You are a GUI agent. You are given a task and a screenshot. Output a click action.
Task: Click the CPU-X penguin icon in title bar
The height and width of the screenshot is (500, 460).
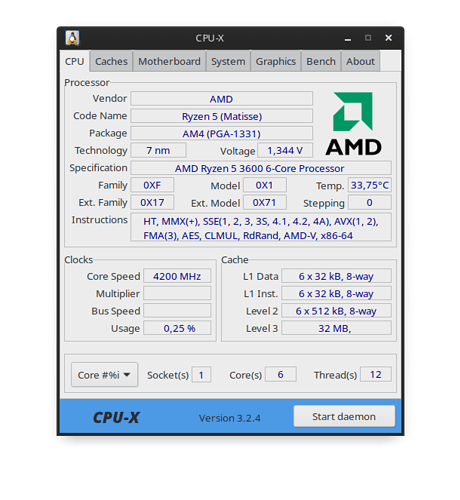pyautogui.click(x=72, y=38)
